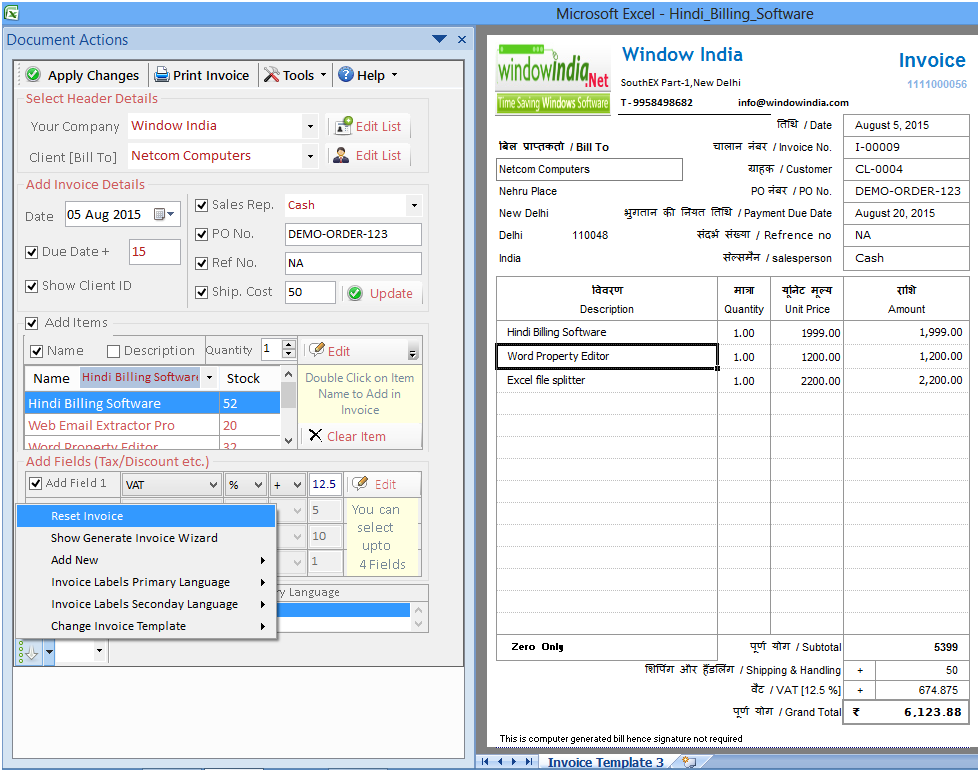Select Web Email Extractor Pro item row
The height and width of the screenshot is (772, 978).
point(152,425)
